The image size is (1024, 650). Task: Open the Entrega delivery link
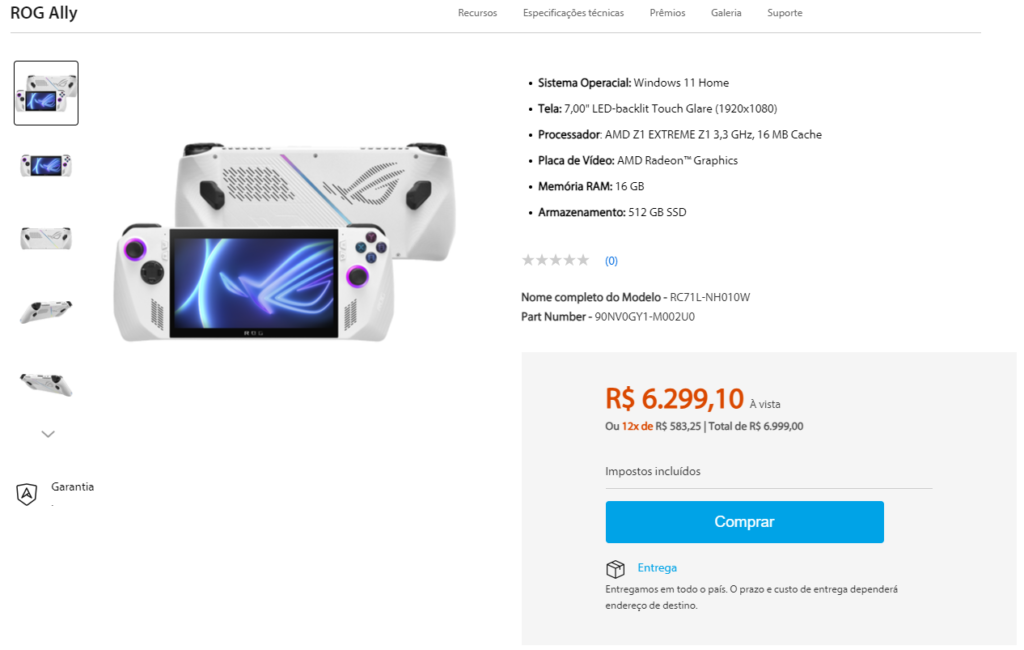pyautogui.click(x=657, y=568)
